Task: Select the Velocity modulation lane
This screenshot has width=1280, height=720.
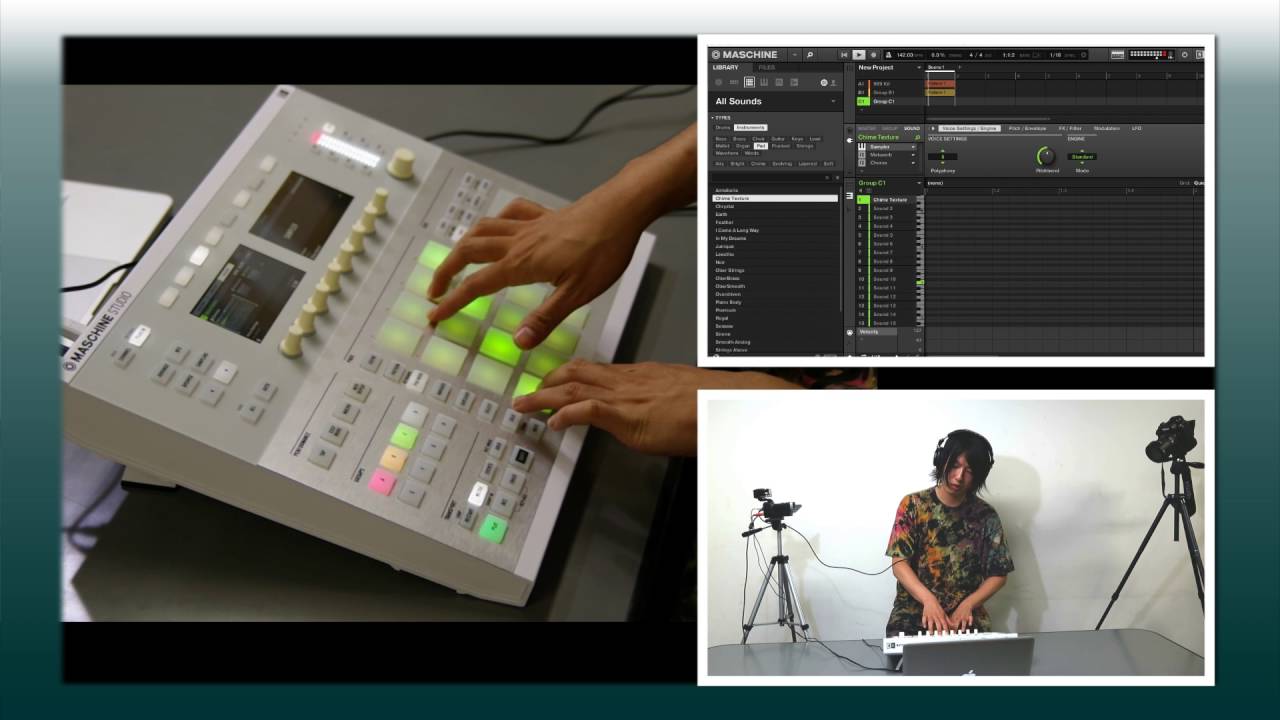Action: (877, 332)
